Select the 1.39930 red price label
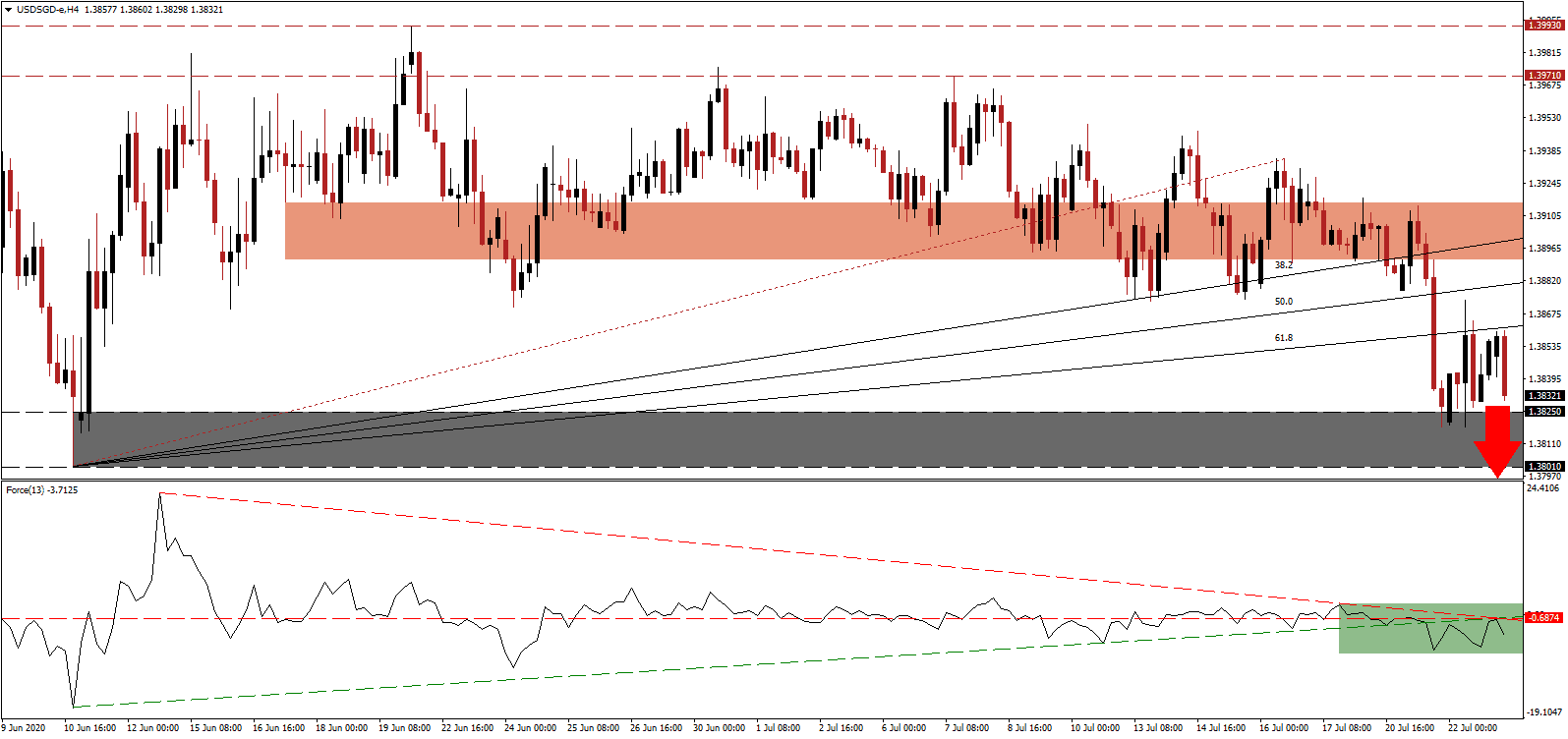Viewport: 1568px width, 739px height. click(1543, 26)
